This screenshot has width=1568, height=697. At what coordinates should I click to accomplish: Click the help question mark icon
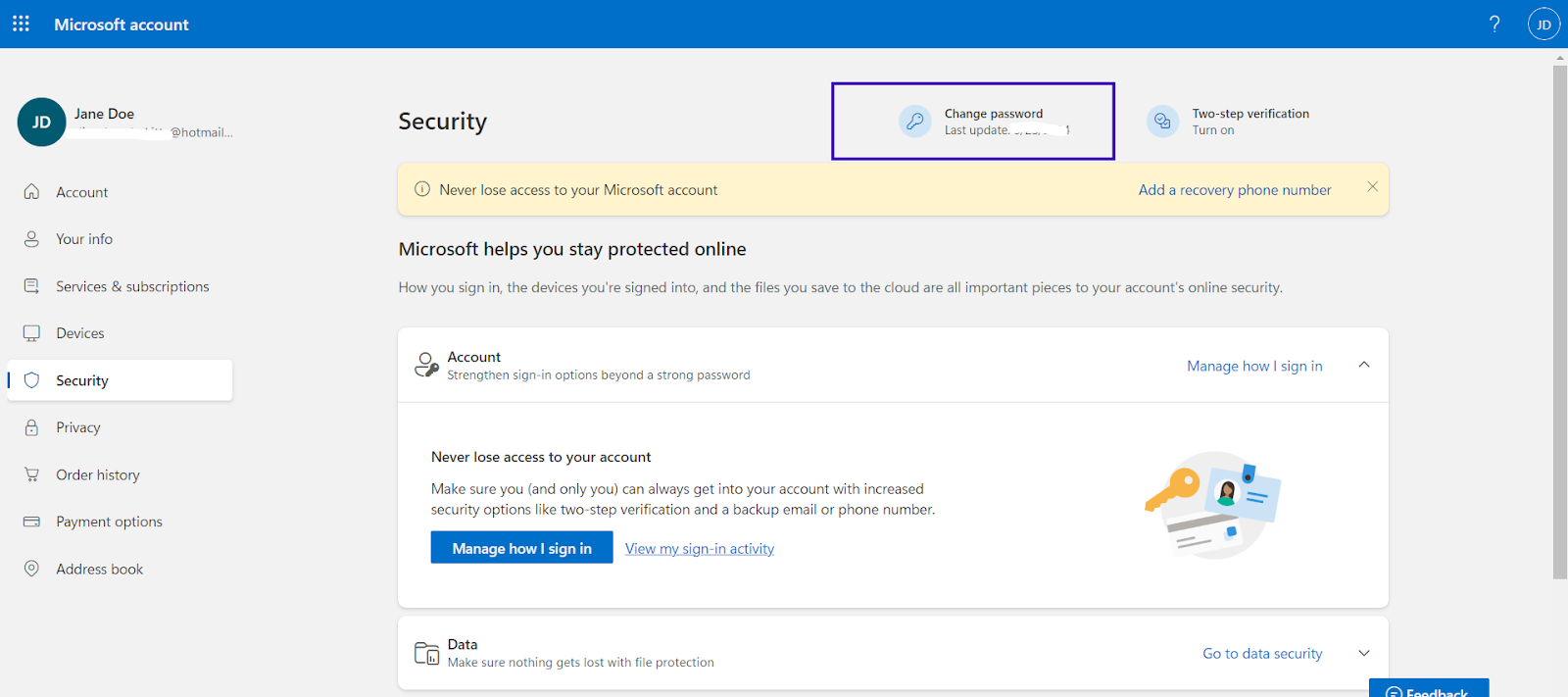(1494, 24)
